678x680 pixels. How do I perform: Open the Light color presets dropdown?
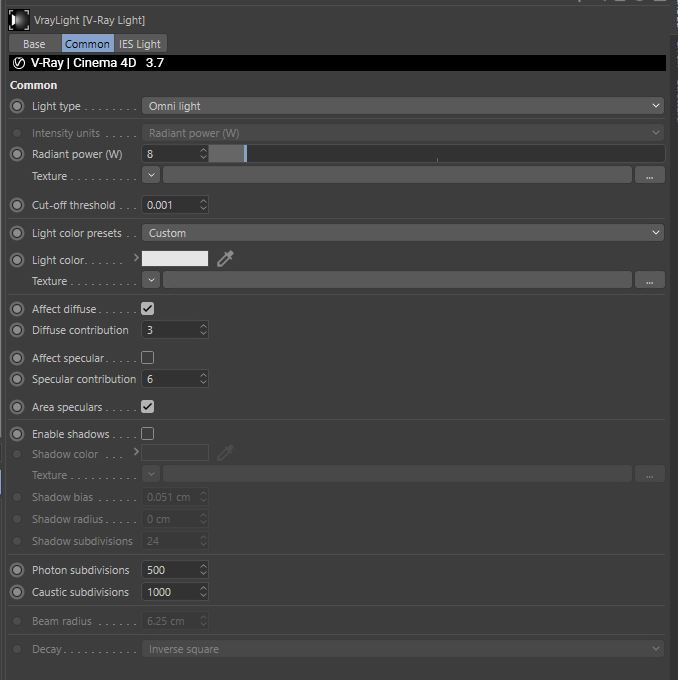coord(403,233)
